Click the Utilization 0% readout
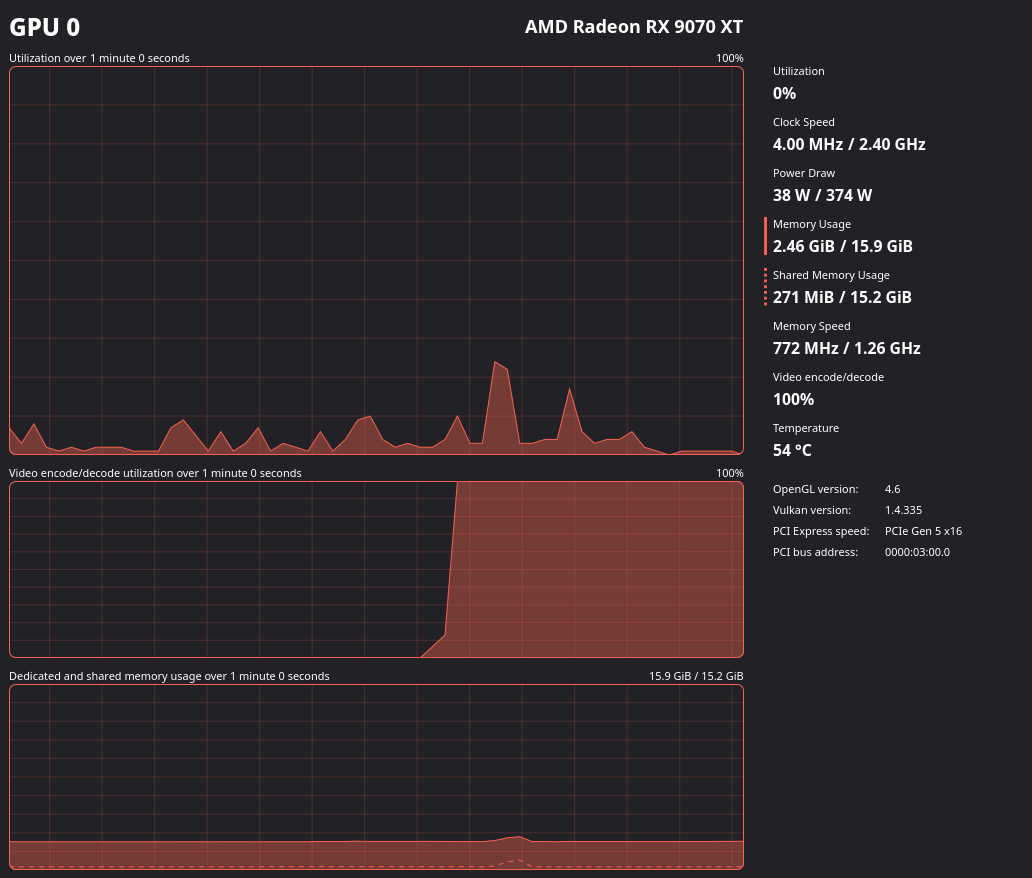The image size is (1032, 878). [784, 93]
